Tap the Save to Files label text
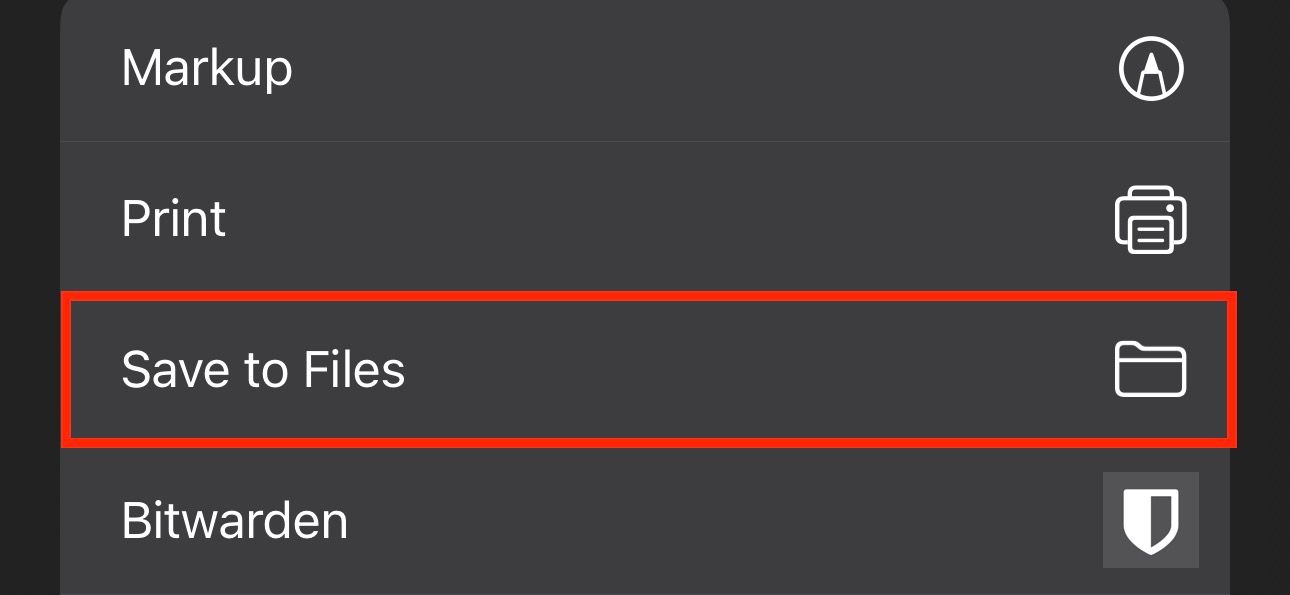The width and height of the screenshot is (1290, 595). 264,369
